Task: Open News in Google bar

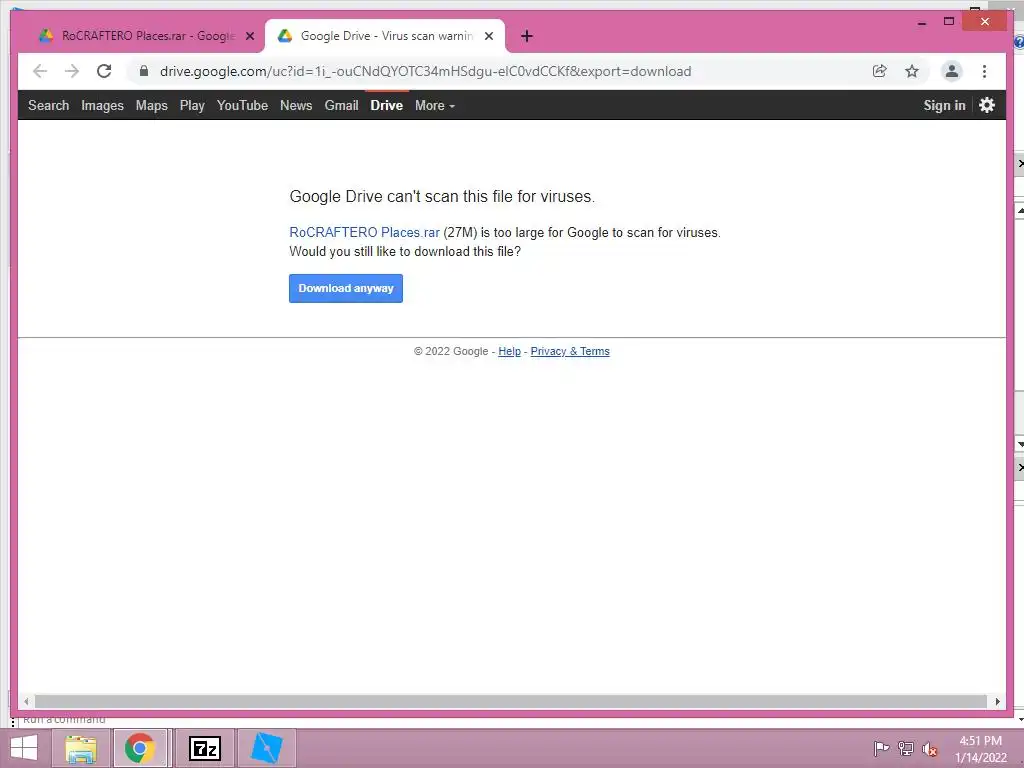Action: coord(296,105)
